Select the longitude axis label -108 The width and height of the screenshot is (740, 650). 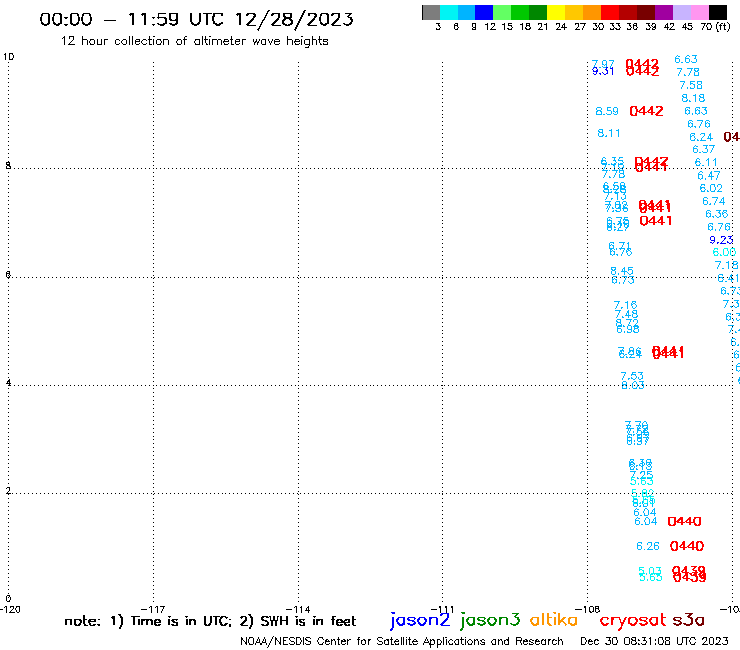pos(587,609)
